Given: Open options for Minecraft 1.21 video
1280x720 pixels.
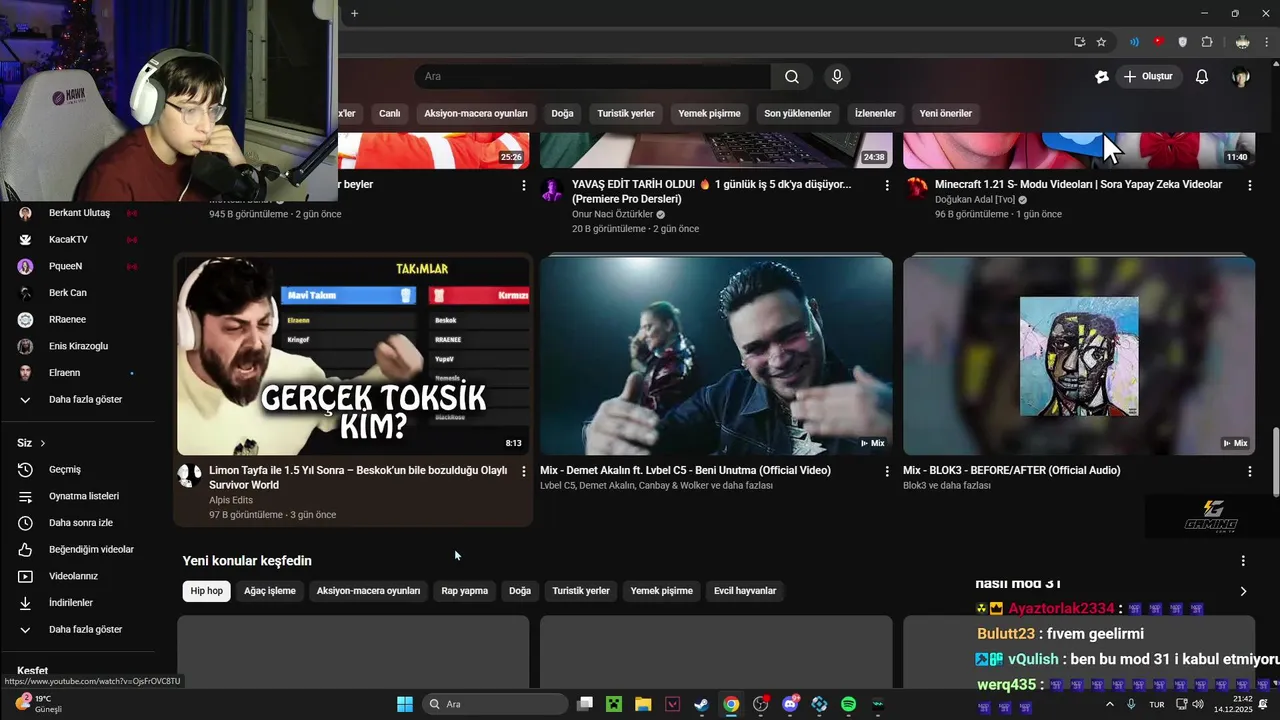Looking at the screenshot, I should pos(1249,185).
